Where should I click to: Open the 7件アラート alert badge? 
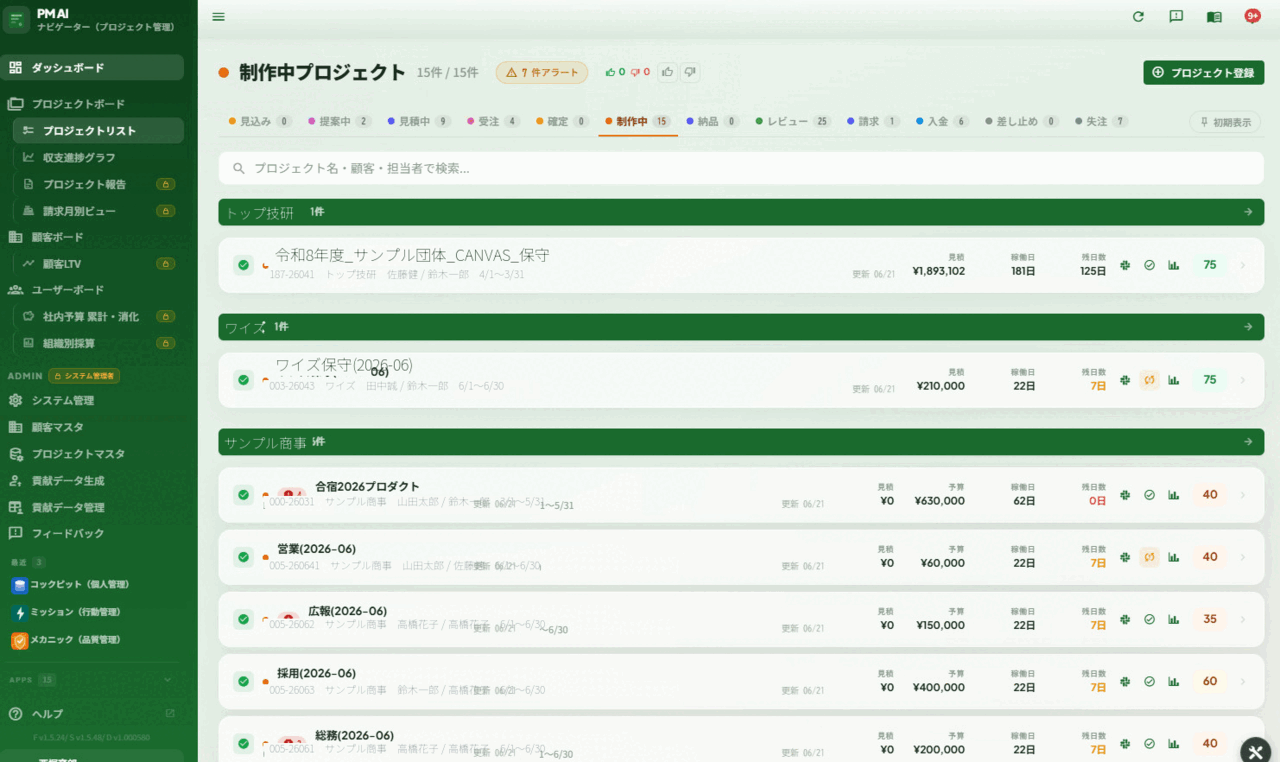click(542, 72)
